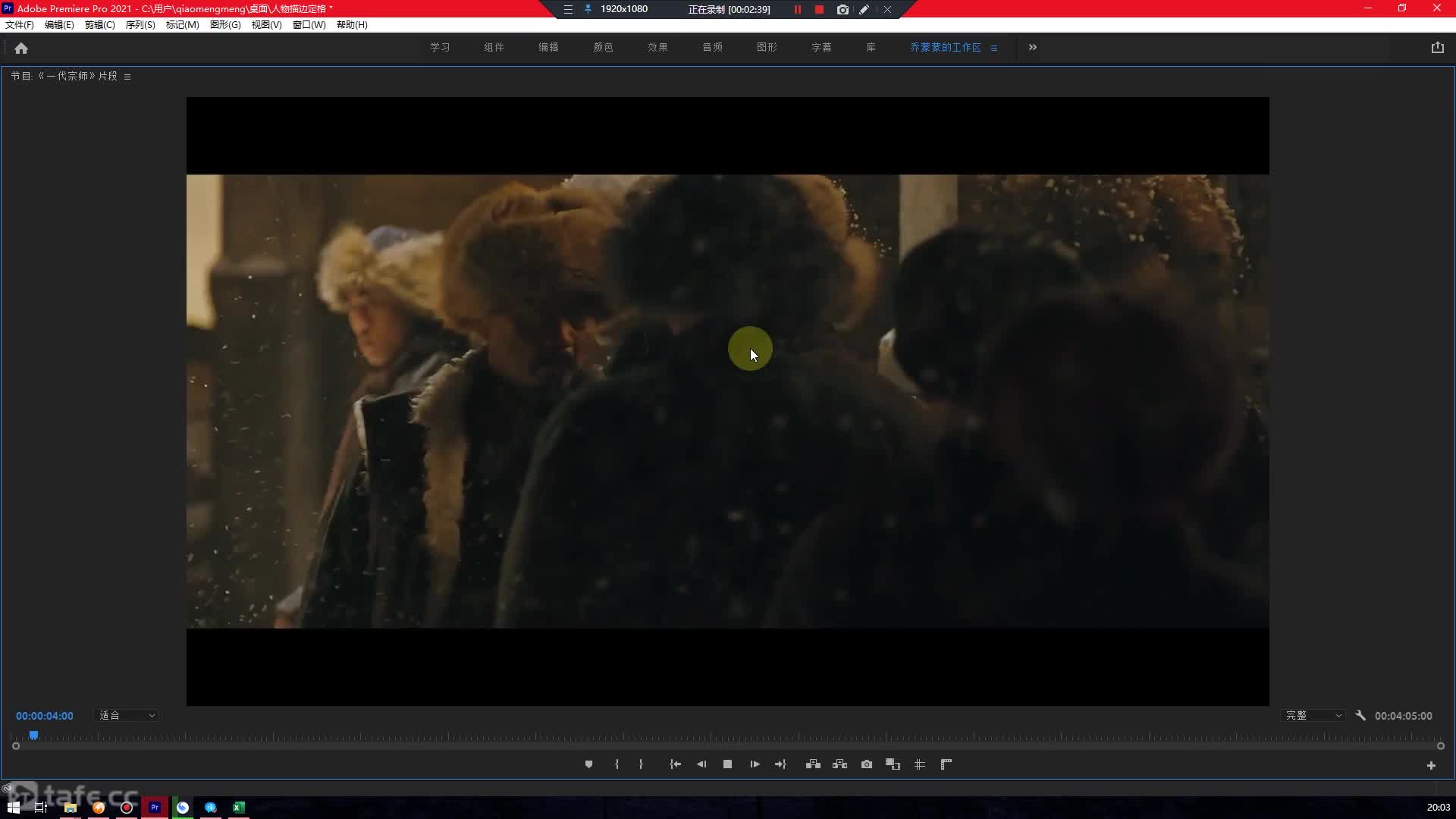This screenshot has height=819, width=1456.
Task: Click the sequence duration 00:04:05:00
Action: pos(1404,716)
